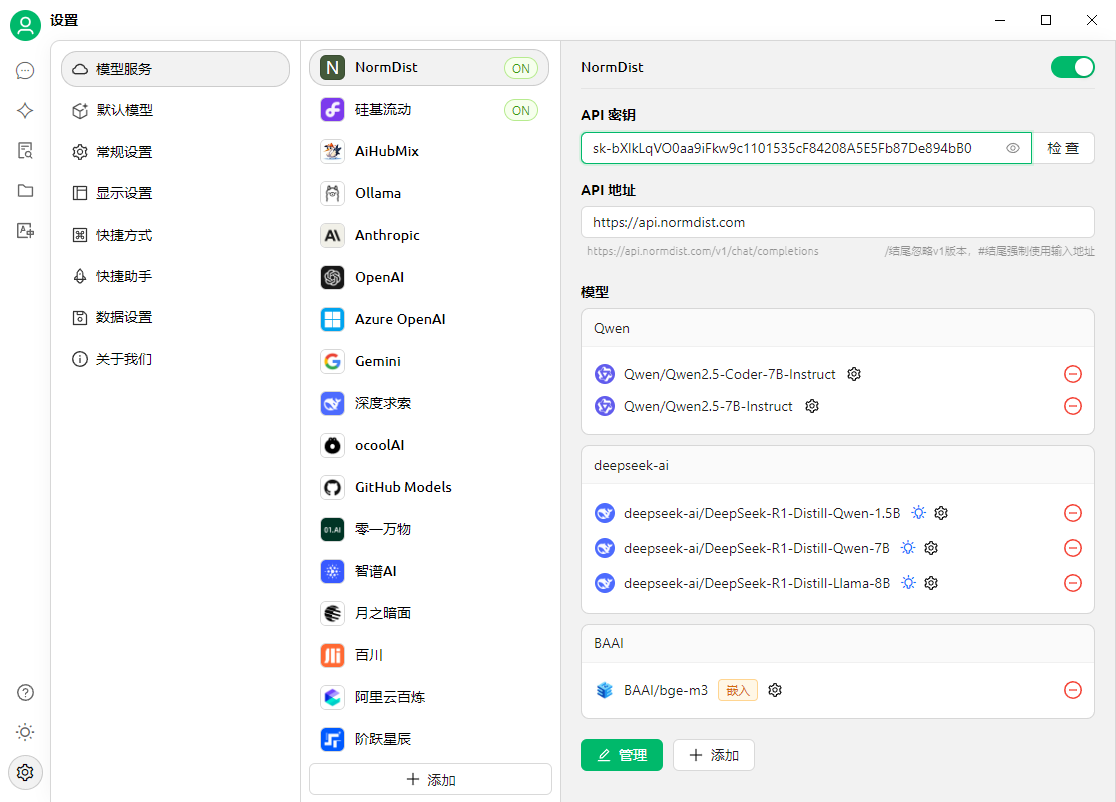Select the Ollama provider
This screenshot has height=802, width=1116.
[429, 193]
